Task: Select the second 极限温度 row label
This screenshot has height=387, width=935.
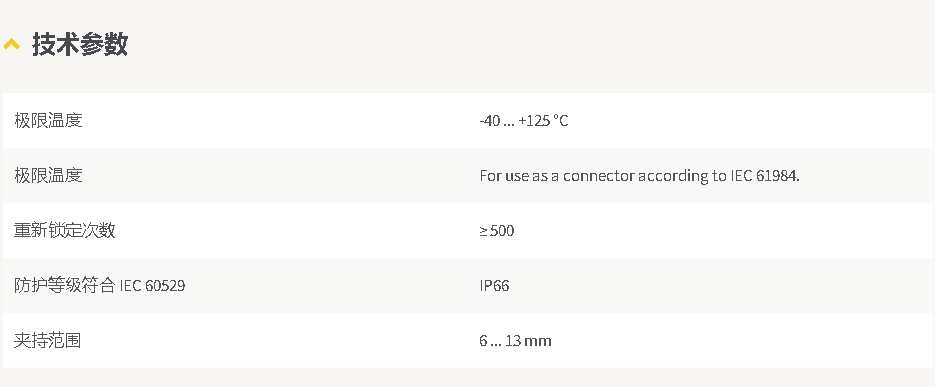Action: pos(48,175)
